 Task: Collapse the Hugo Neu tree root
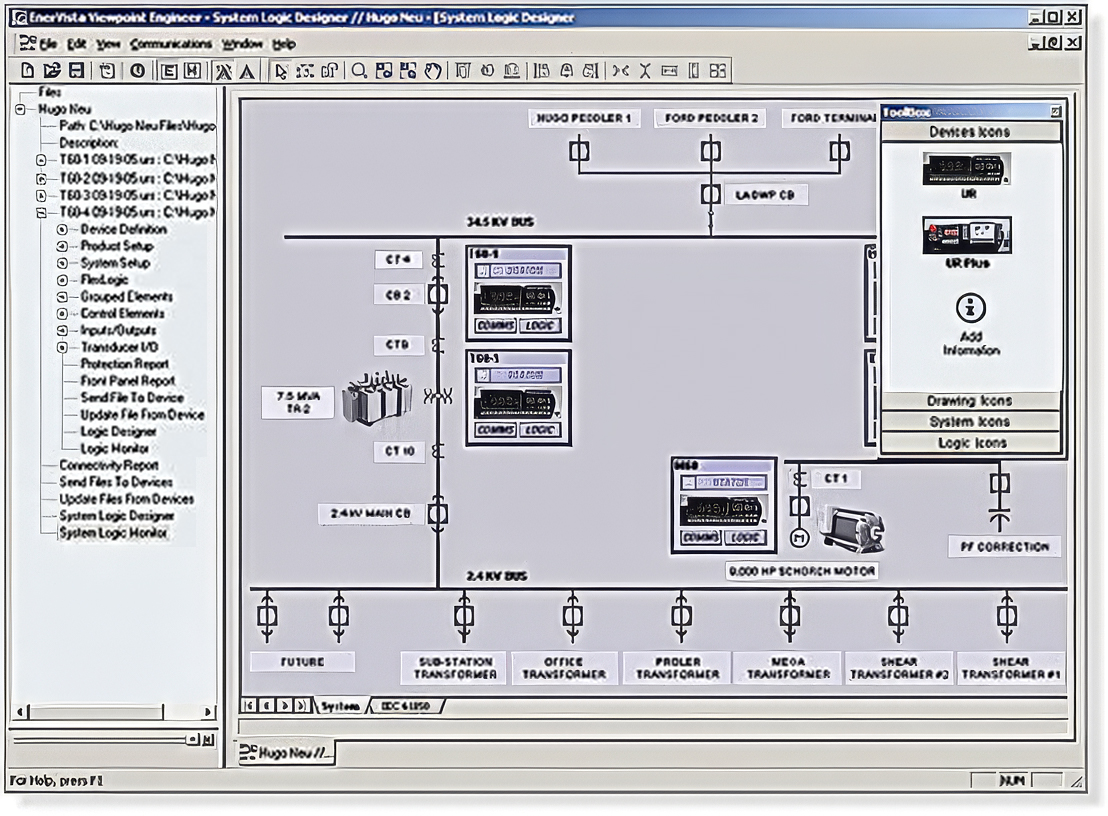tap(20, 109)
